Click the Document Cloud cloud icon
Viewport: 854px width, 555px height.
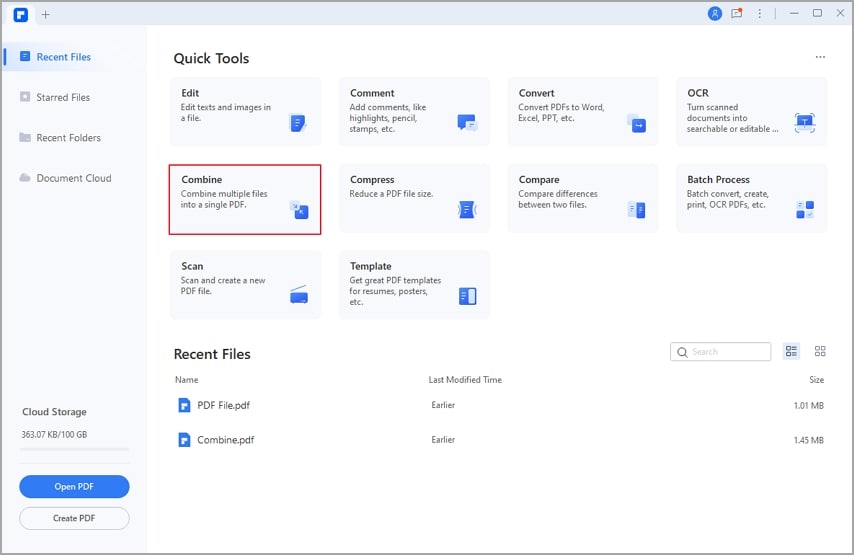pos(25,178)
